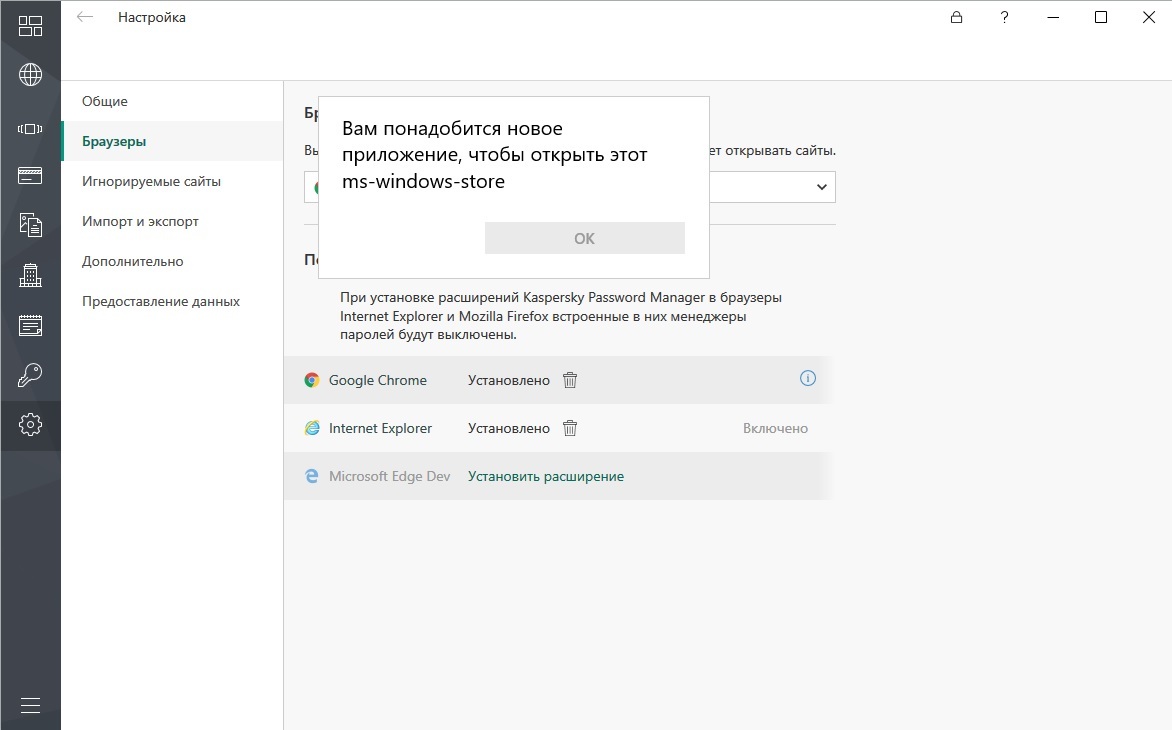Screen dimensions: 1172x730
Task: Open the Предоставление данных section
Action: point(173,301)
